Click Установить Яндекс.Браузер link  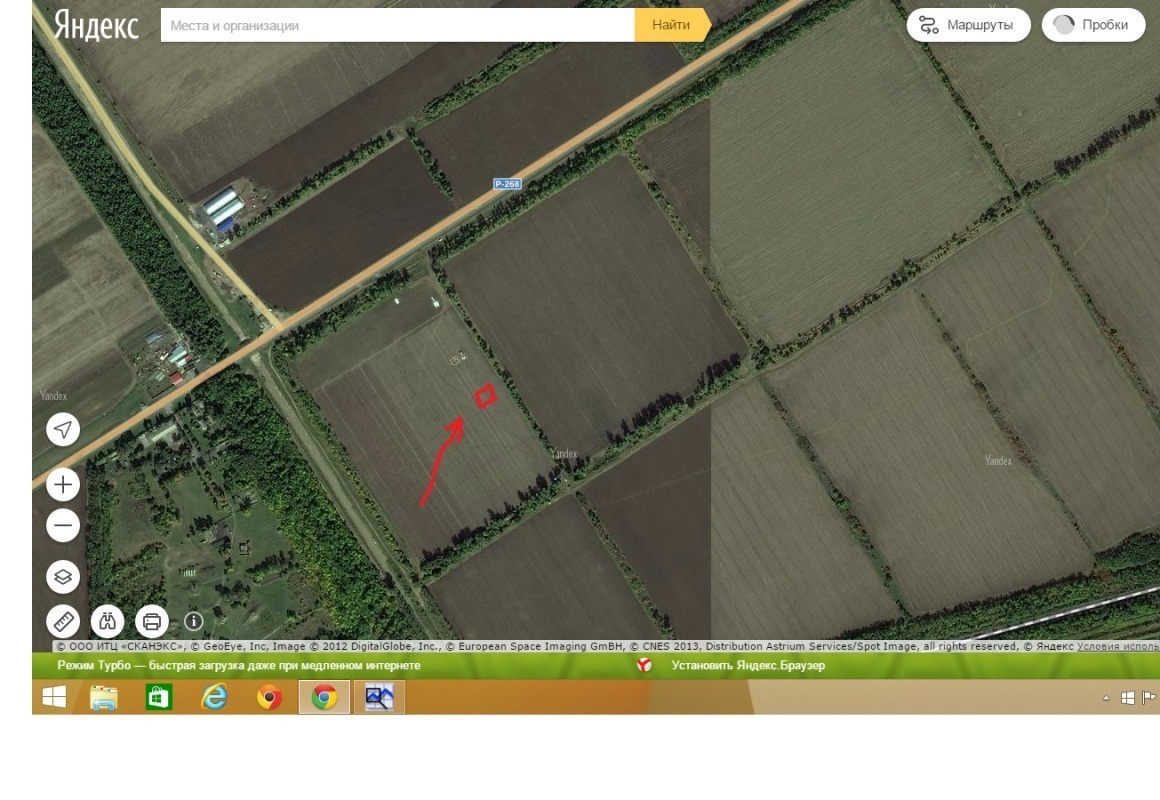click(x=748, y=665)
